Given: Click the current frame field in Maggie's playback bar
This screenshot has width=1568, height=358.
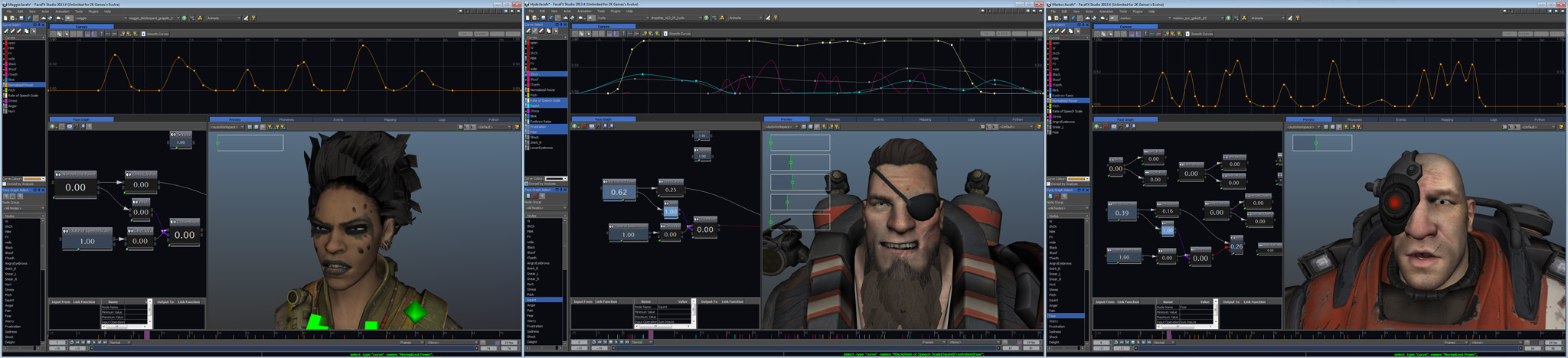Looking at the screenshot, I should click(58, 343).
